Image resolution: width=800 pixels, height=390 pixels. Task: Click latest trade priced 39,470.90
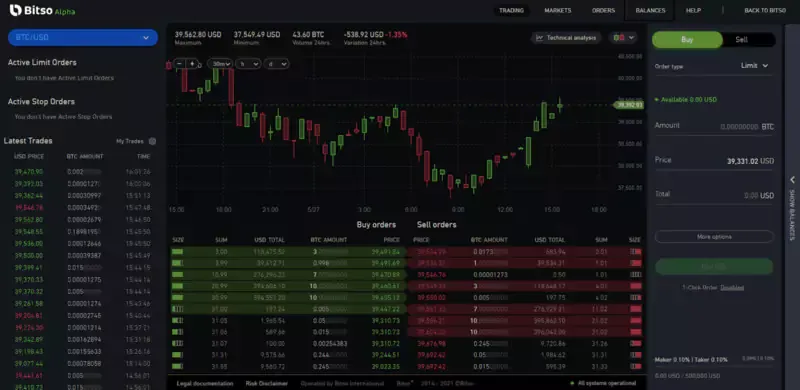click(x=82, y=172)
